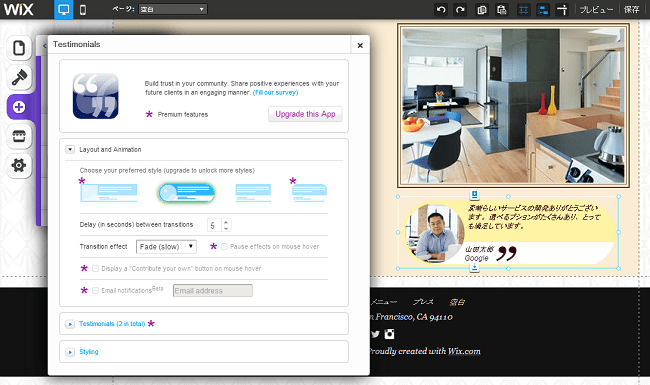Switch to desktop editor view
This screenshot has width=650, height=385.
[63, 10]
